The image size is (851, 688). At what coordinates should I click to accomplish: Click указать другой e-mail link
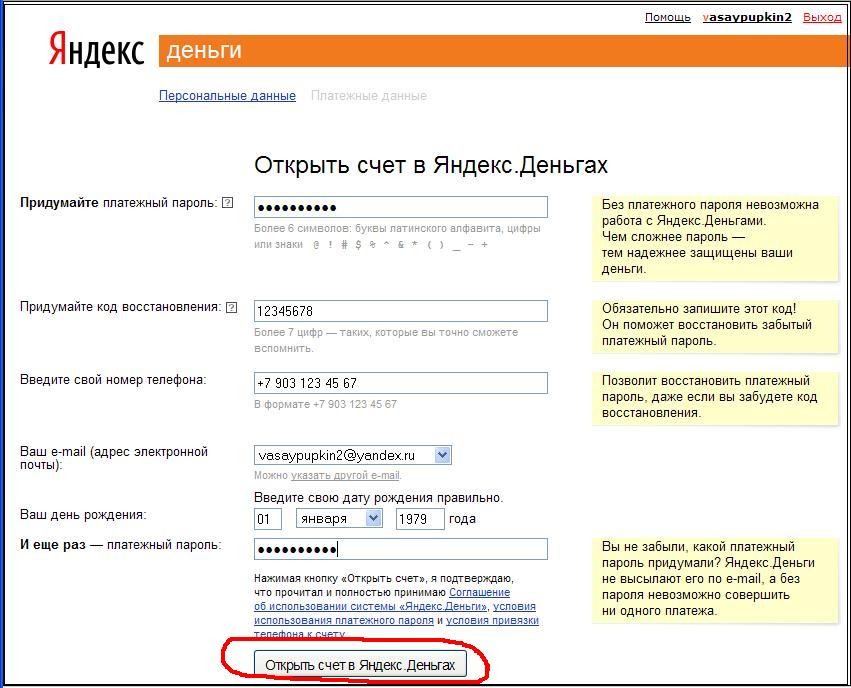tap(345, 475)
